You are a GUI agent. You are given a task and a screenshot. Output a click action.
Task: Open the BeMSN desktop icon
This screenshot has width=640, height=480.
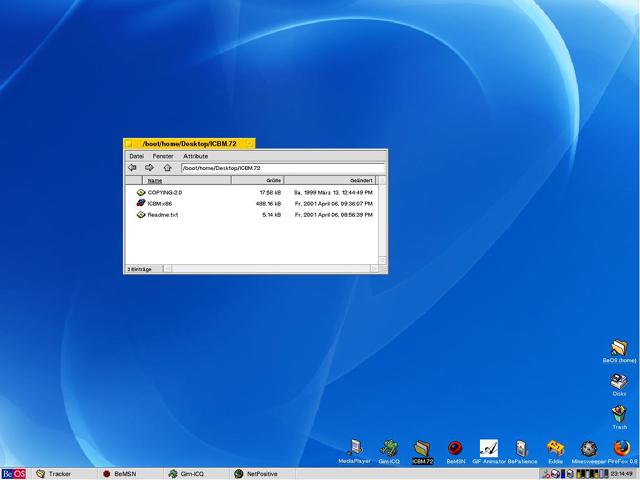point(455,448)
